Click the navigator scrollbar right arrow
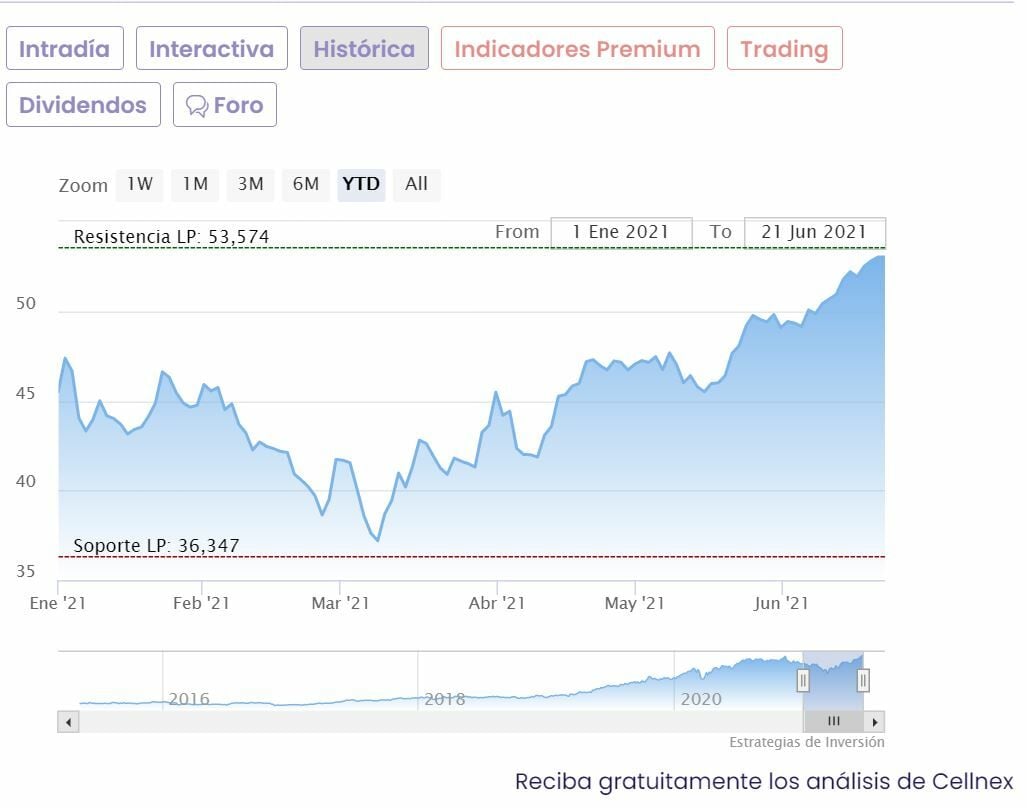1027x808 pixels. coord(875,721)
